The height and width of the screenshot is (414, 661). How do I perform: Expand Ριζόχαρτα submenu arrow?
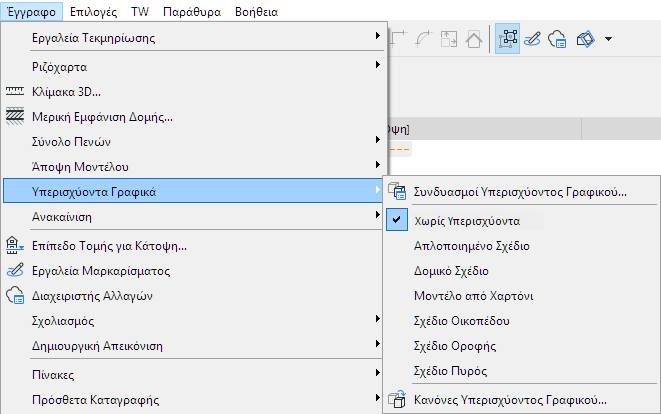(x=378, y=65)
